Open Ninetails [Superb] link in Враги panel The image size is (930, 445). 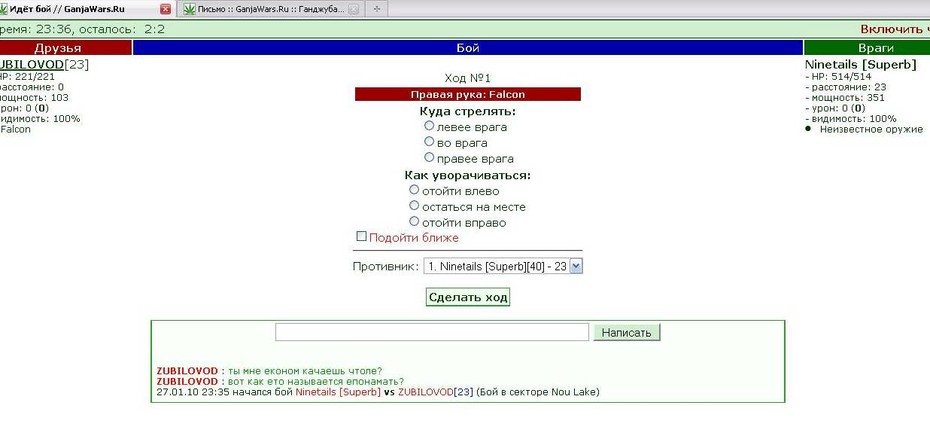[x=860, y=65]
